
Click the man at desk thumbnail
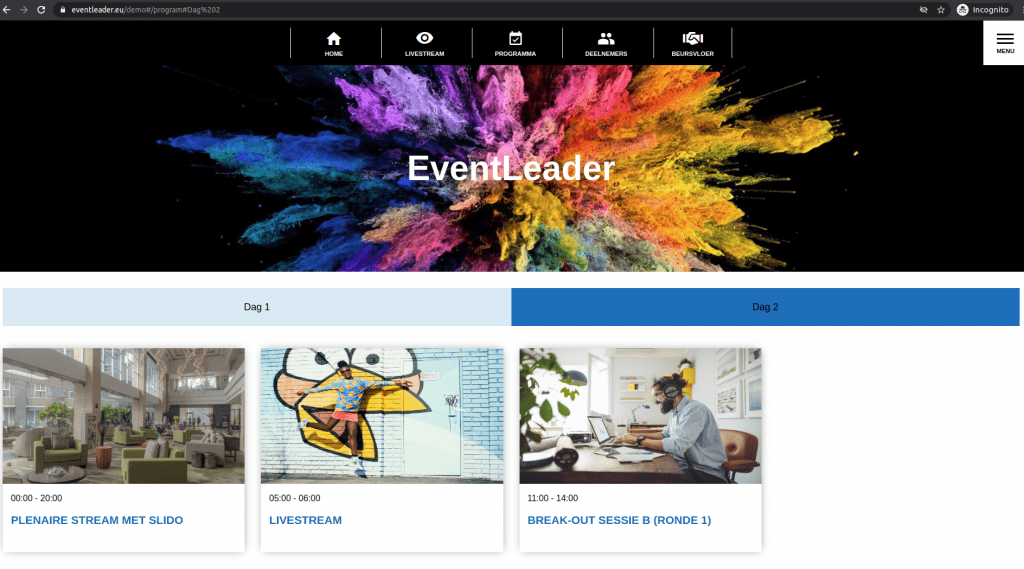click(x=641, y=415)
